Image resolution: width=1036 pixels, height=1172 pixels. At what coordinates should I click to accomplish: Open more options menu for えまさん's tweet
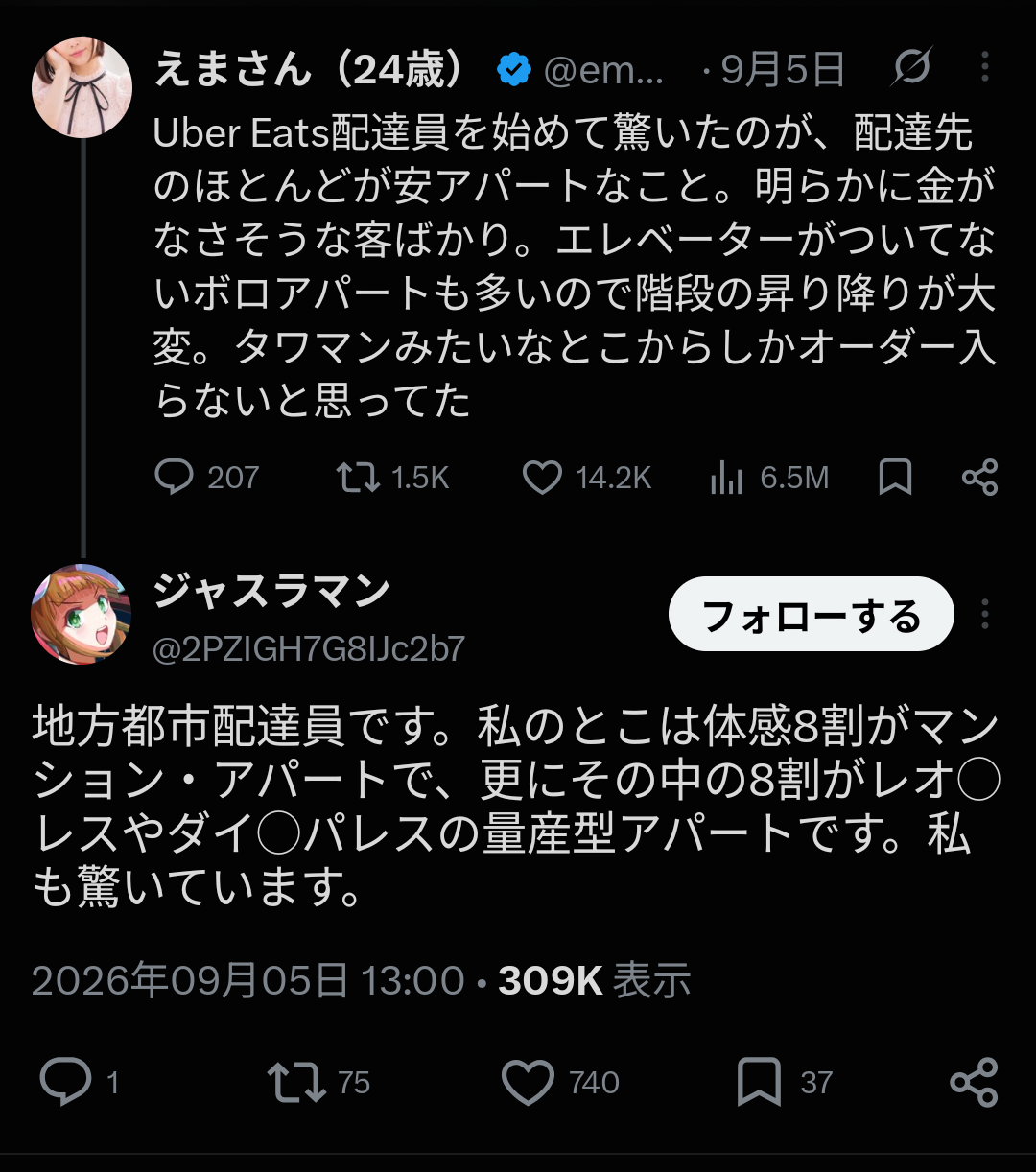click(985, 67)
